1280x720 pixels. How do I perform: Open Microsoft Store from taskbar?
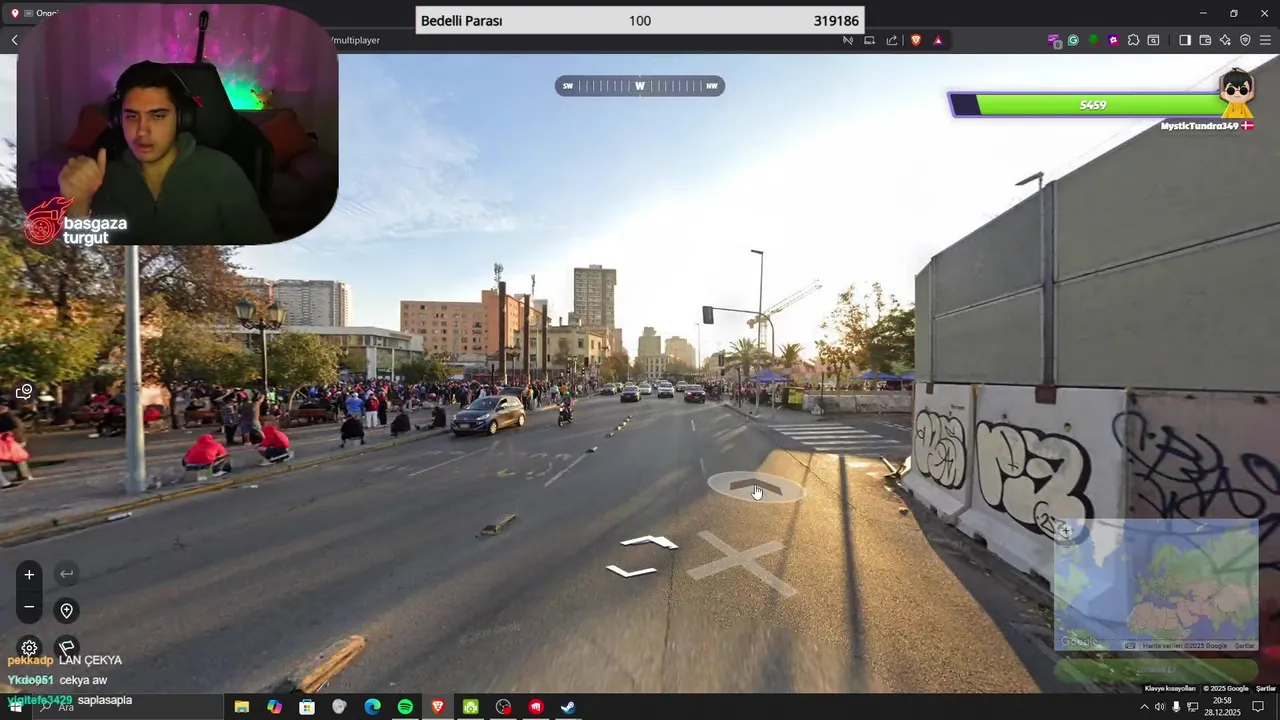coord(307,707)
